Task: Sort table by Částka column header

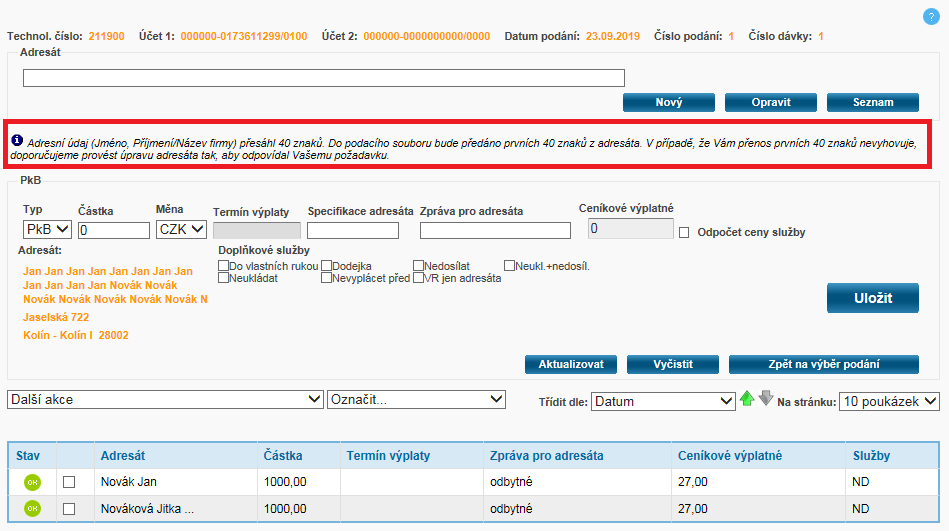Action: pyautogui.click(x=281, y=456)
